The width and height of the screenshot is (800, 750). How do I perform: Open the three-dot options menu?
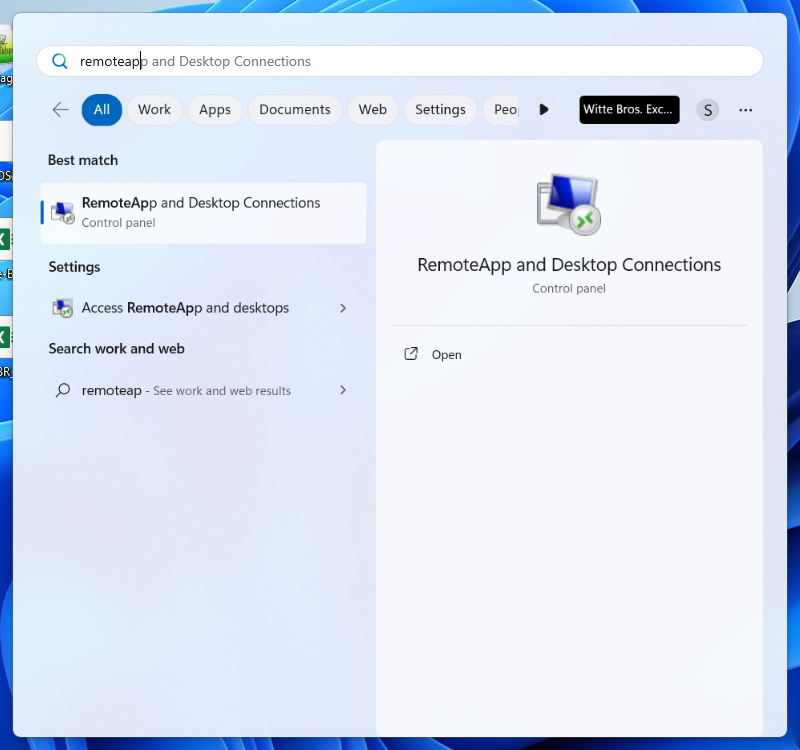[745, 110]
